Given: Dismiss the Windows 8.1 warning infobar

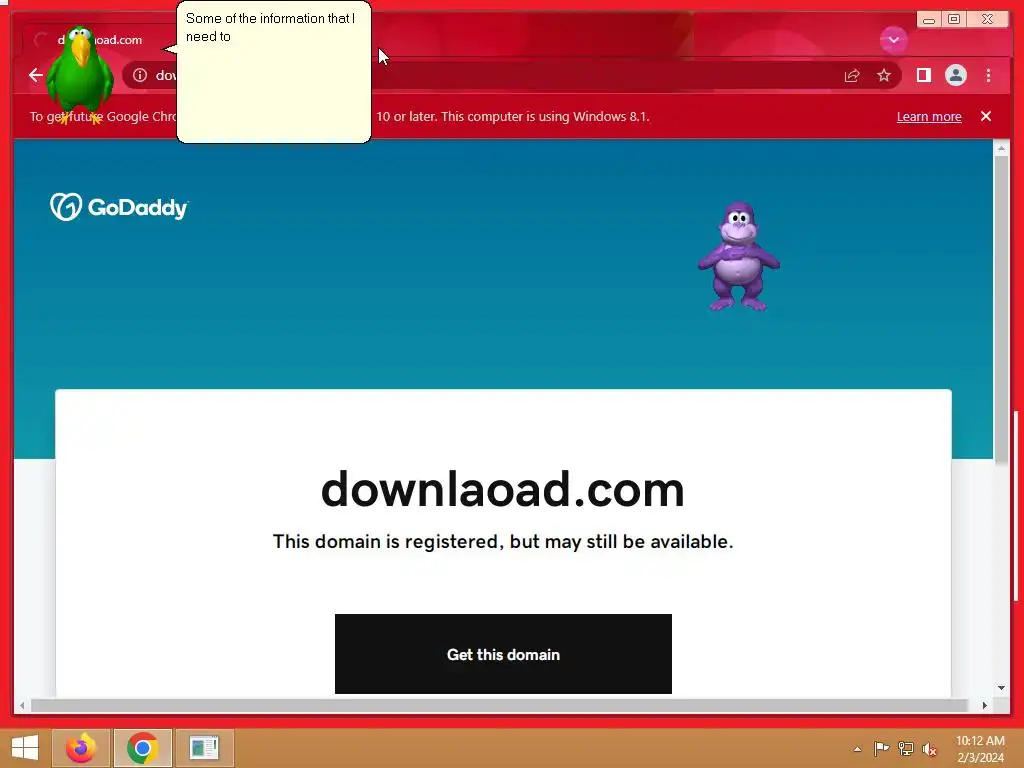Looking at the screenshot, I should (986, 116).
